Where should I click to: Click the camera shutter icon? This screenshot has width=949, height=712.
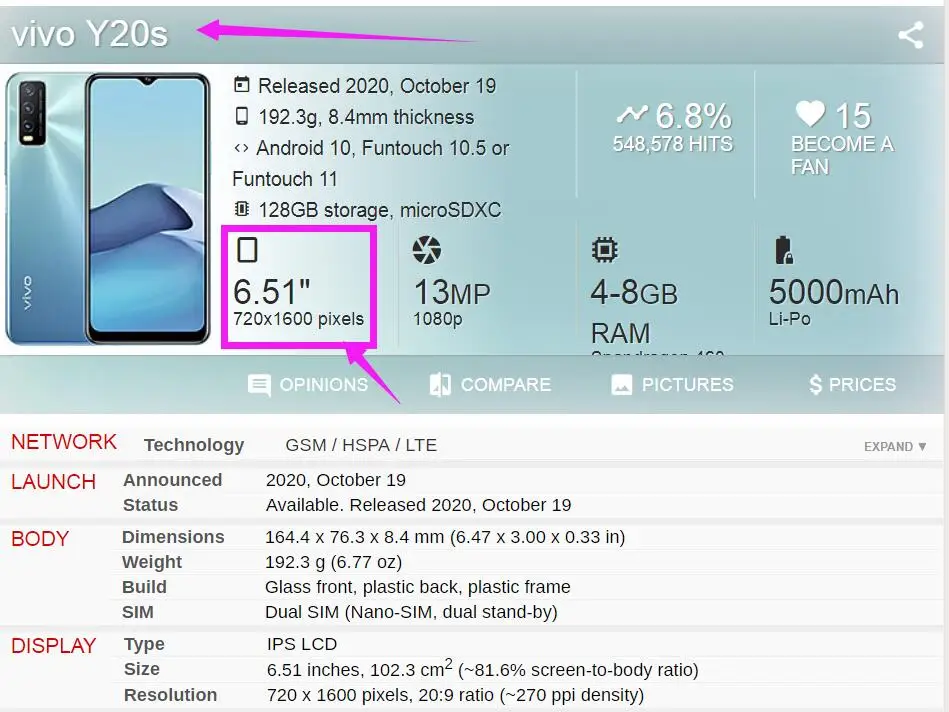tap(427, 250)
